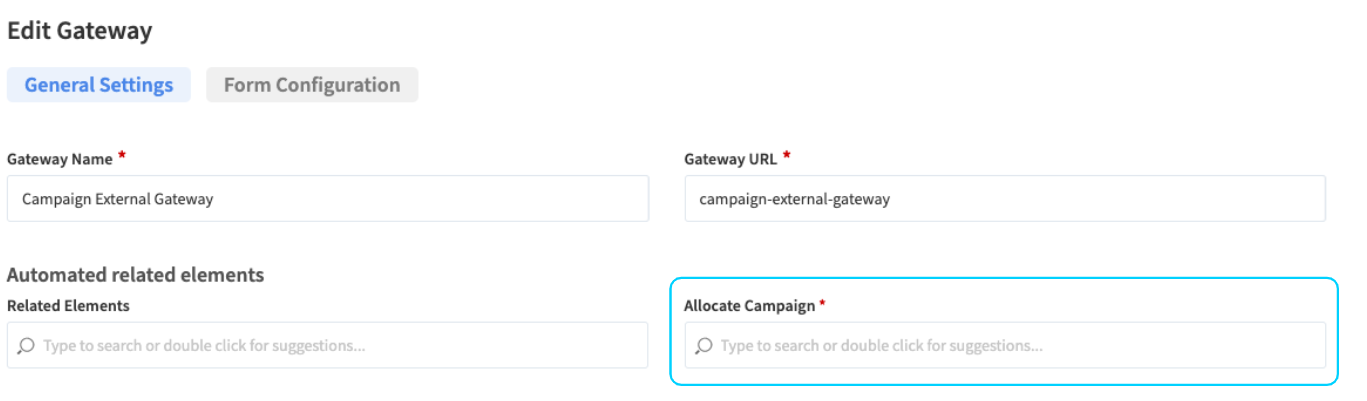Click the Related Elements placeholder text
This screenshot has height=401, width=1367.
(204, 346)
